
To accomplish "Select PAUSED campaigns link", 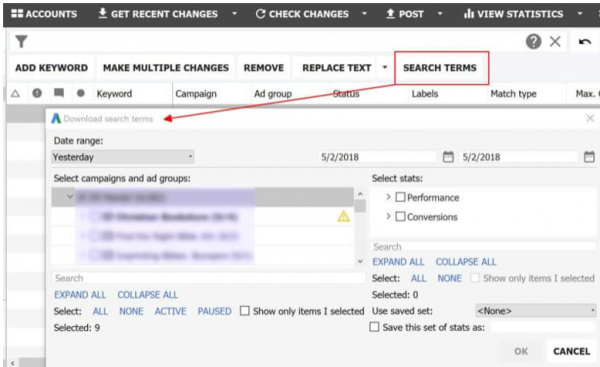I will (x=214, y=311).
